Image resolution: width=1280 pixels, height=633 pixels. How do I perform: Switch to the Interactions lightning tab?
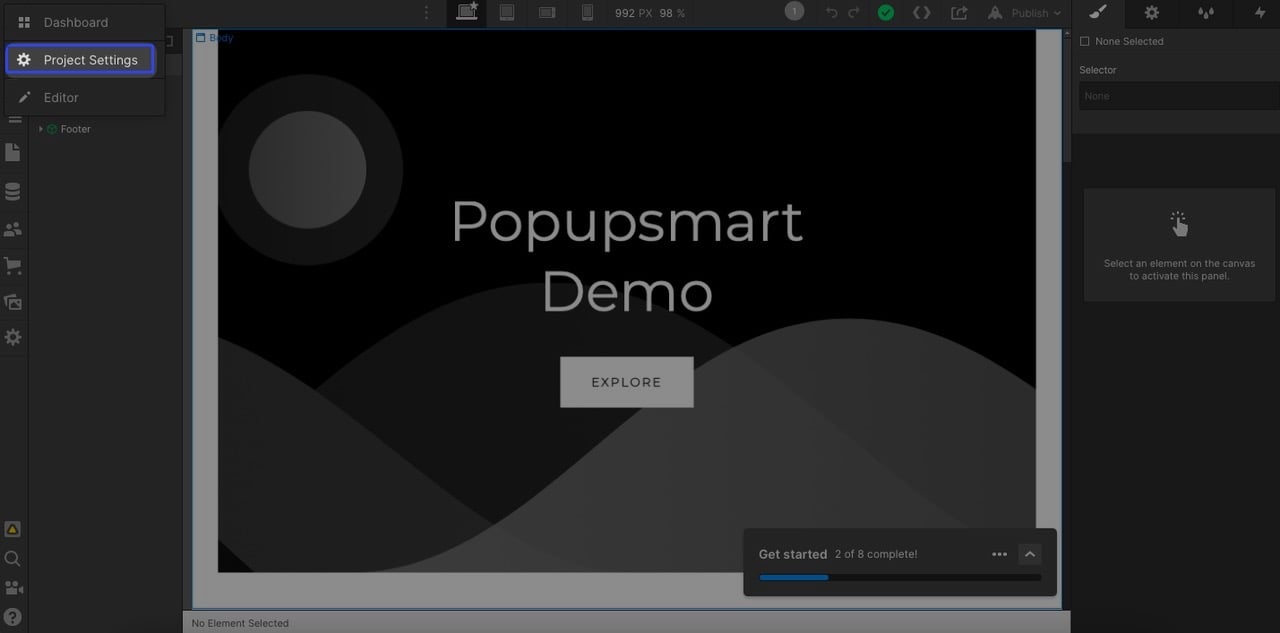(1259, 13)
